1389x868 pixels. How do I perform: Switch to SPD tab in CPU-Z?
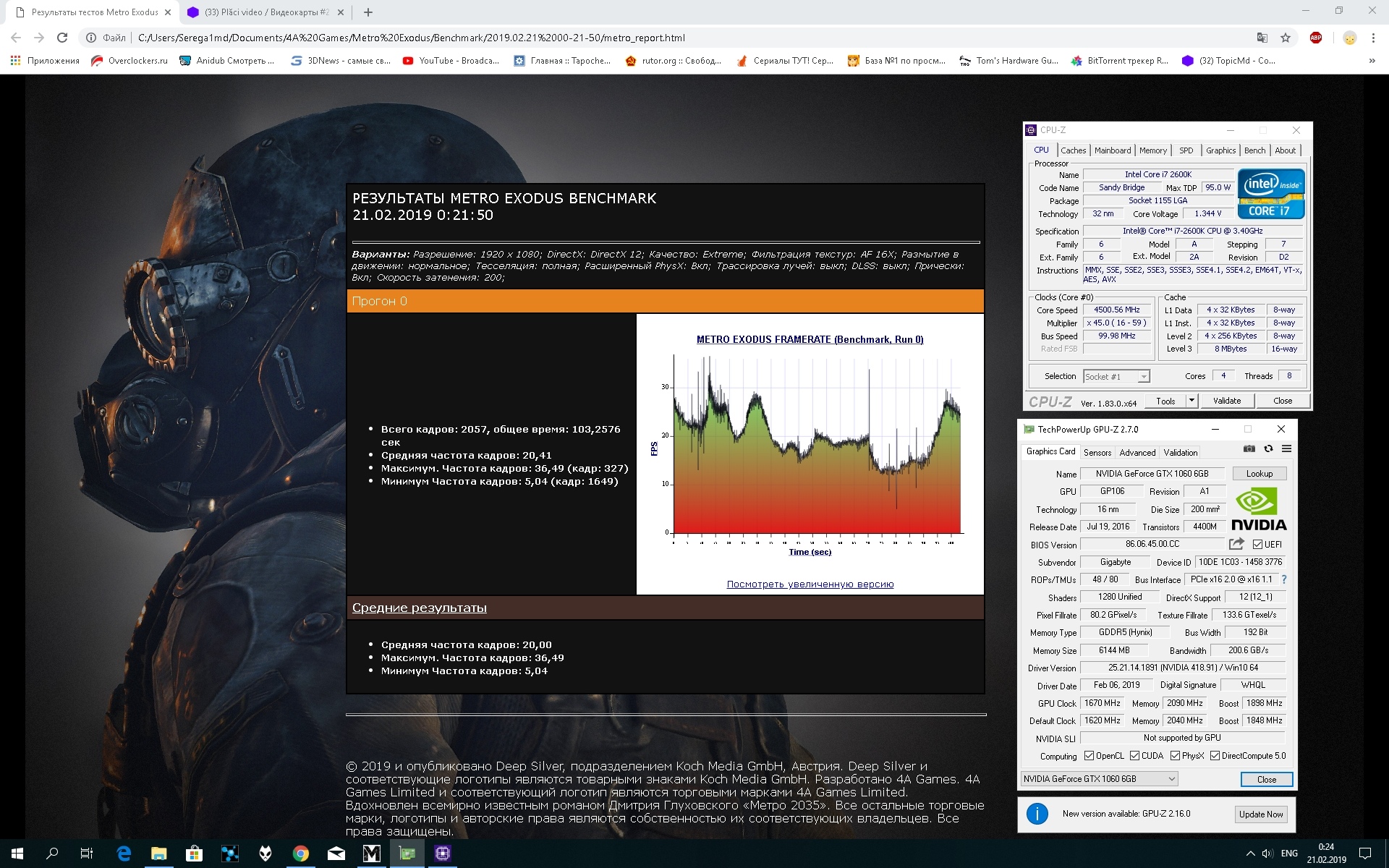[x=1186, y=150]
